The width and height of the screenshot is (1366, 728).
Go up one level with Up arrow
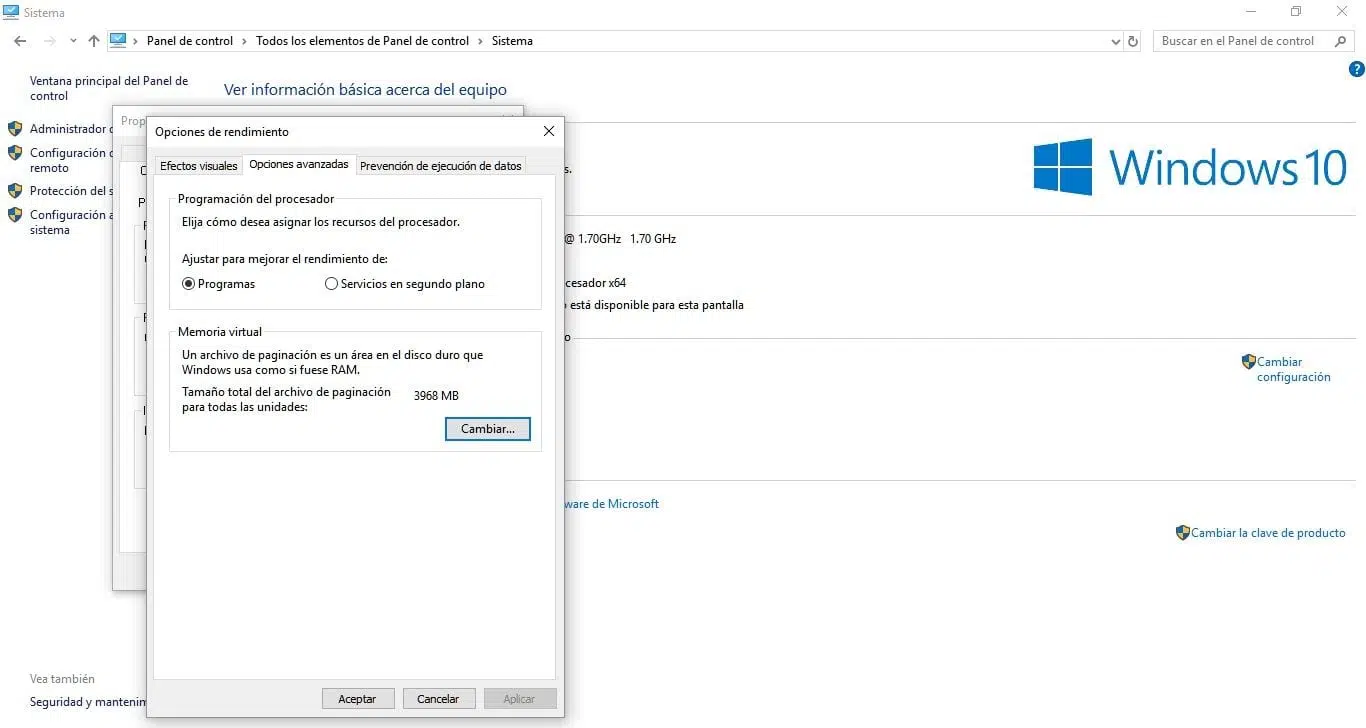click(x=94, y=41)
